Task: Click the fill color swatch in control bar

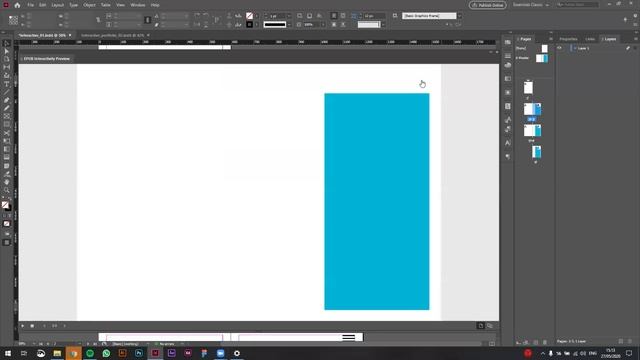Action: coord(249,16)
